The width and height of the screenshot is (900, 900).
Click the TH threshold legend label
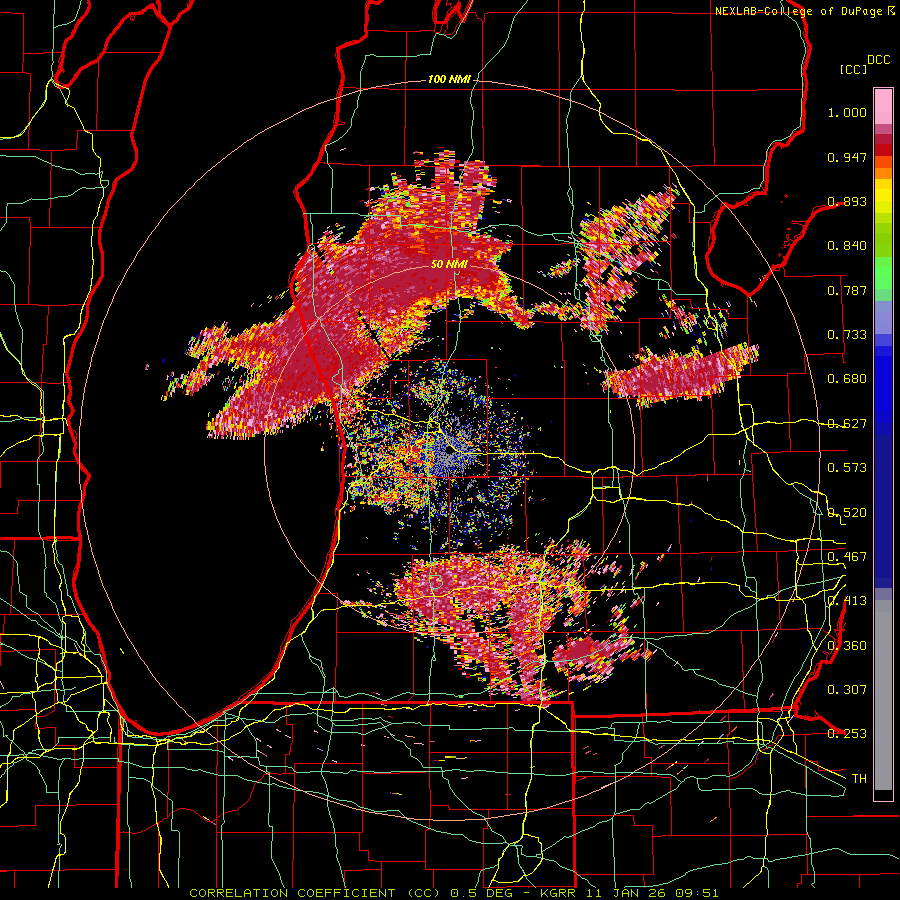click(859, 779)
